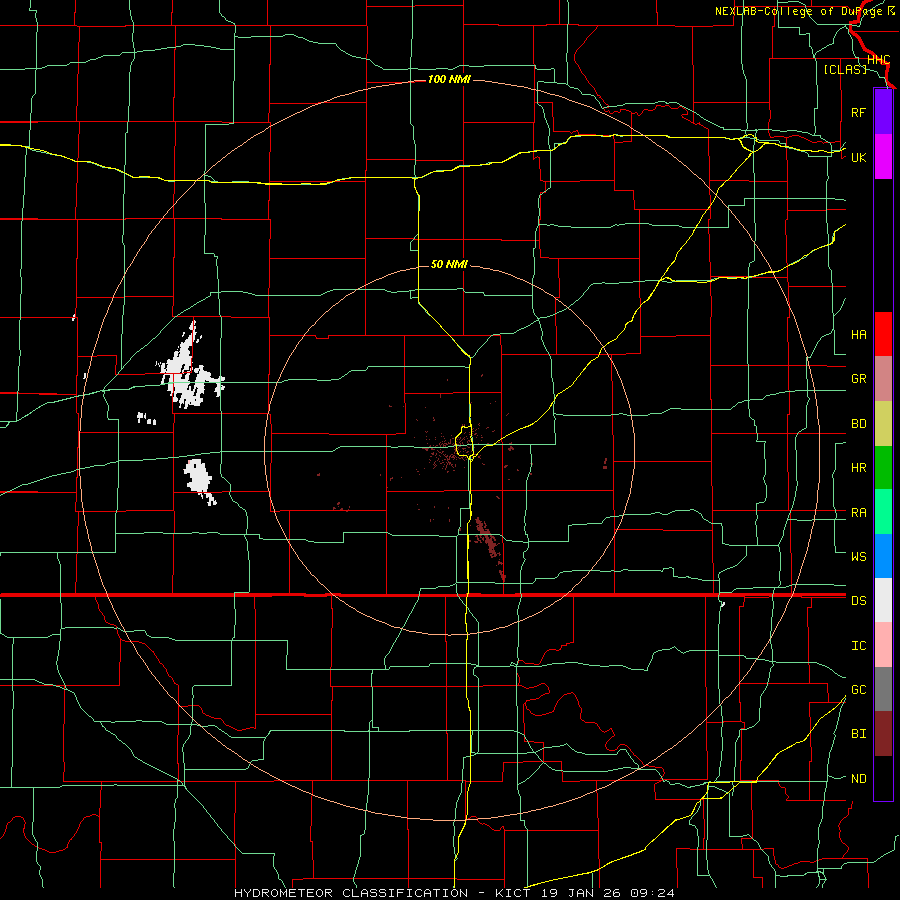This screenshot has height=900, width=900.
Task: Click the WS blue legend swatch
Action: pos(883,556)
